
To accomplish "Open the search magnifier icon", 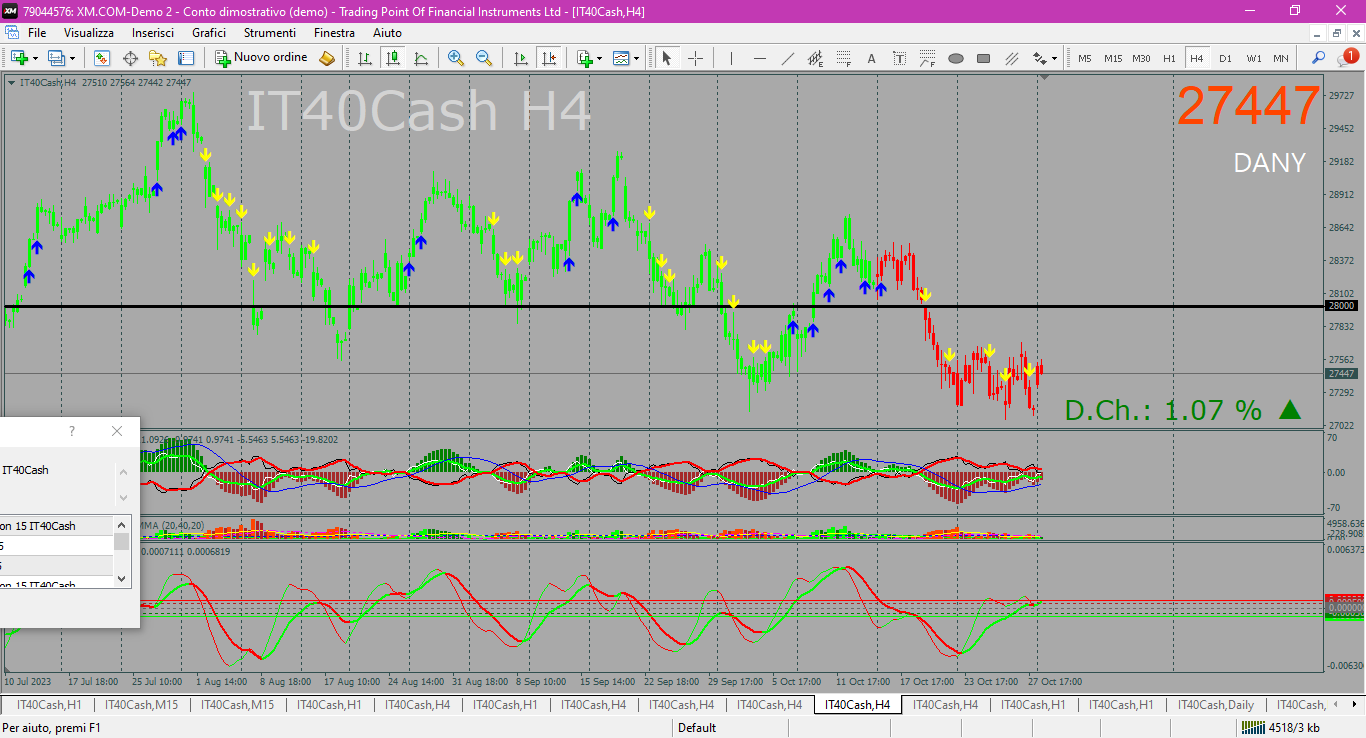I will click(1319, 58).
